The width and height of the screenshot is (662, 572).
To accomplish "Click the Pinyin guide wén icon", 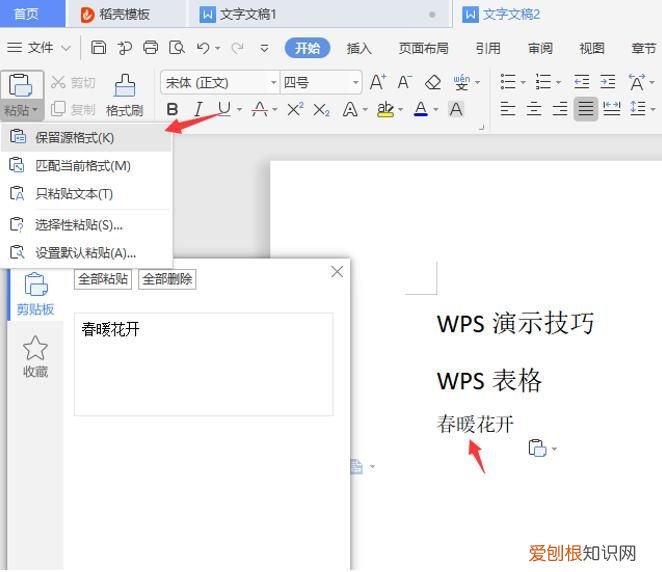I will [x=461, y=82].
